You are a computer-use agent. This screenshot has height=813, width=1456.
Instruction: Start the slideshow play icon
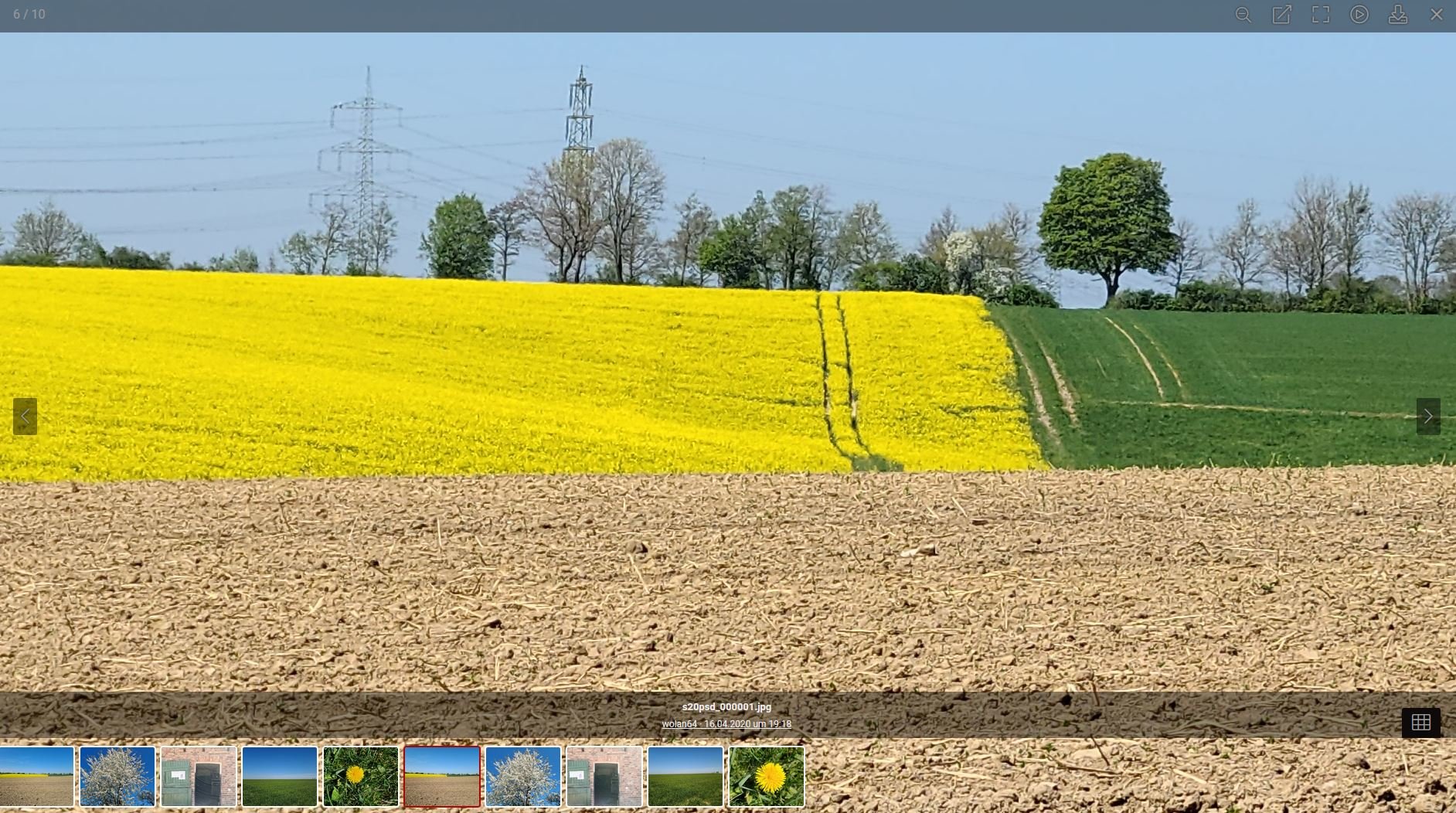(1359, 15)
